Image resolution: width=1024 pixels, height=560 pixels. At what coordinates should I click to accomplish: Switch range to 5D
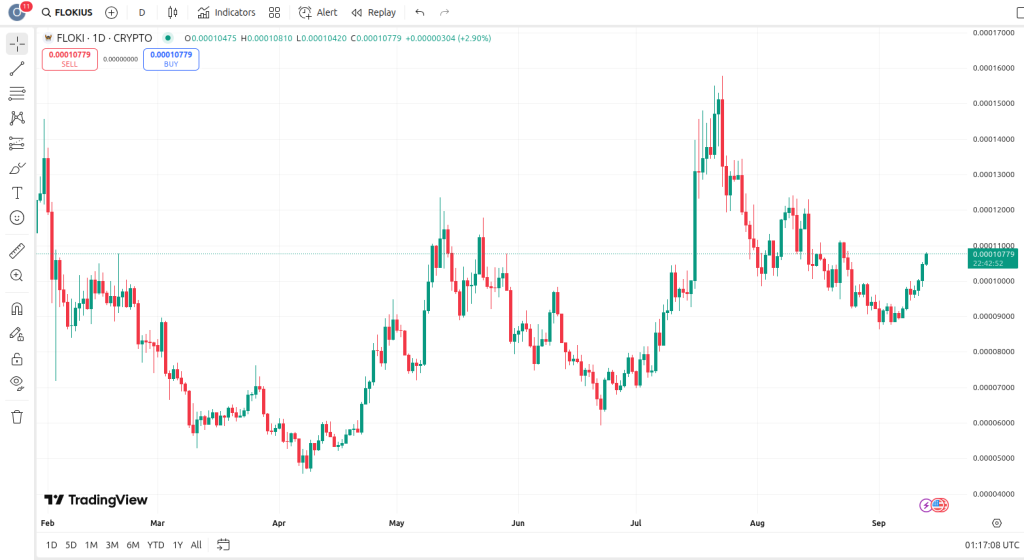click(x=71, y=545)
